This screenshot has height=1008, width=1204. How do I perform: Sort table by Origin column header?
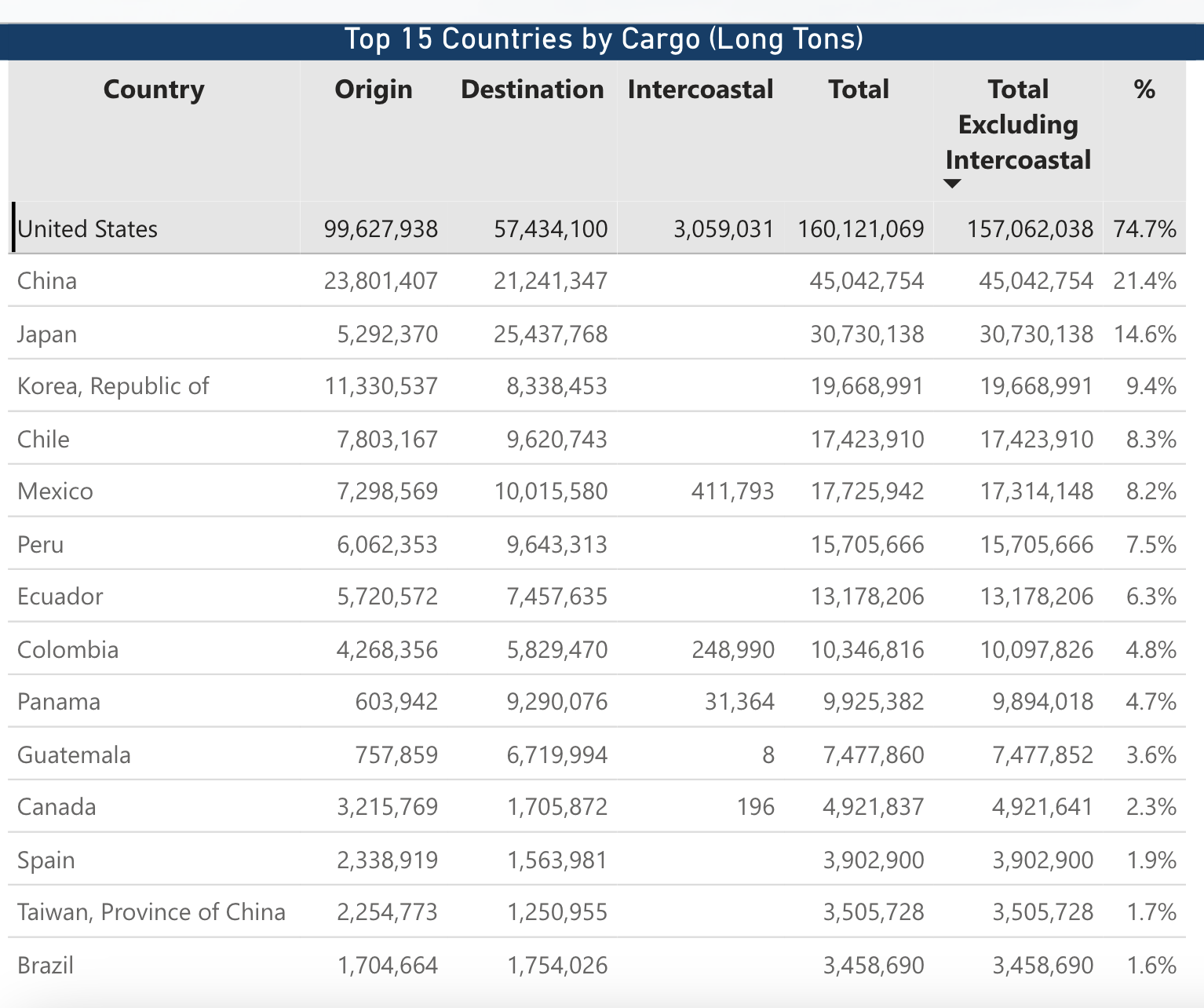pos(374,89)
